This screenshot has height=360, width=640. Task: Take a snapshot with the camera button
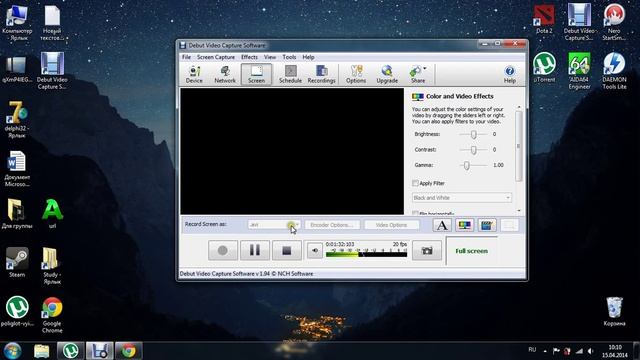(427, 250)
